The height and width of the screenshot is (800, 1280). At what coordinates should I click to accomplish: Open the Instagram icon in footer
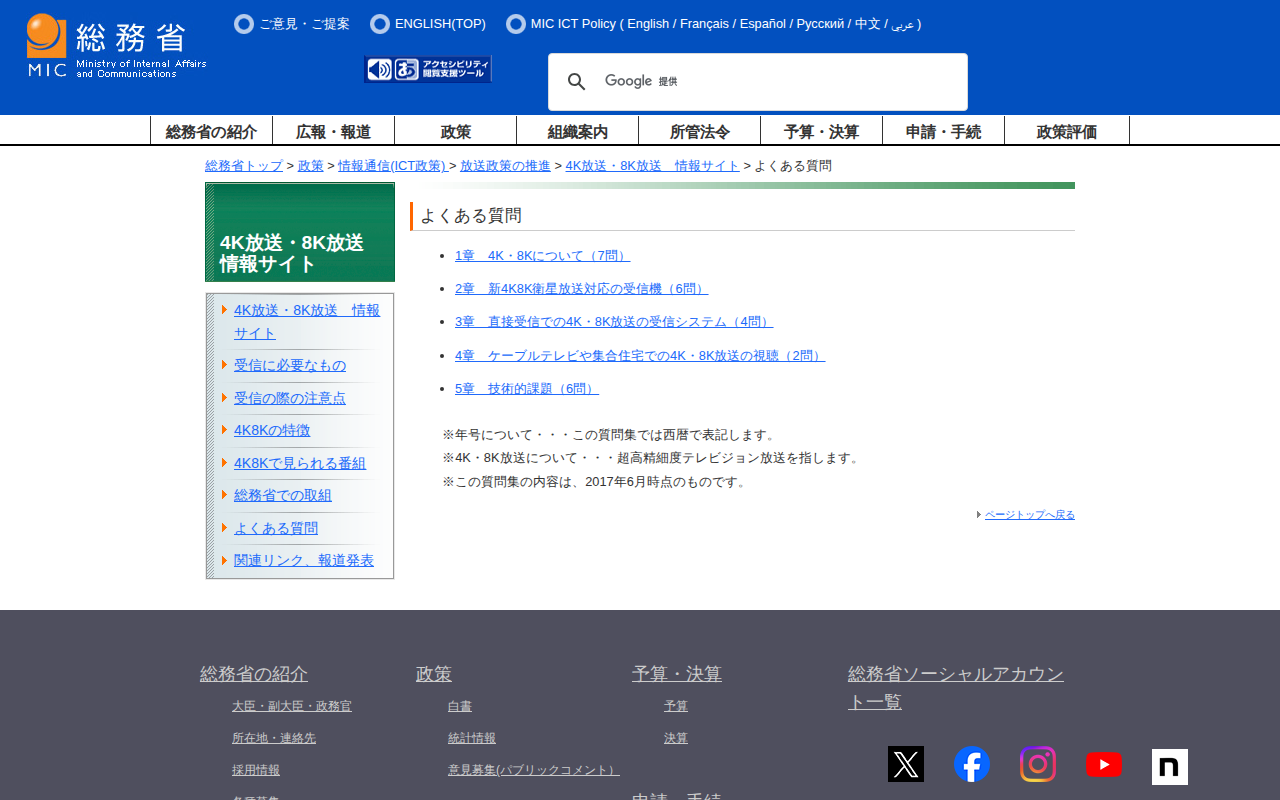pyautogui.click(x=1037, y=764)
